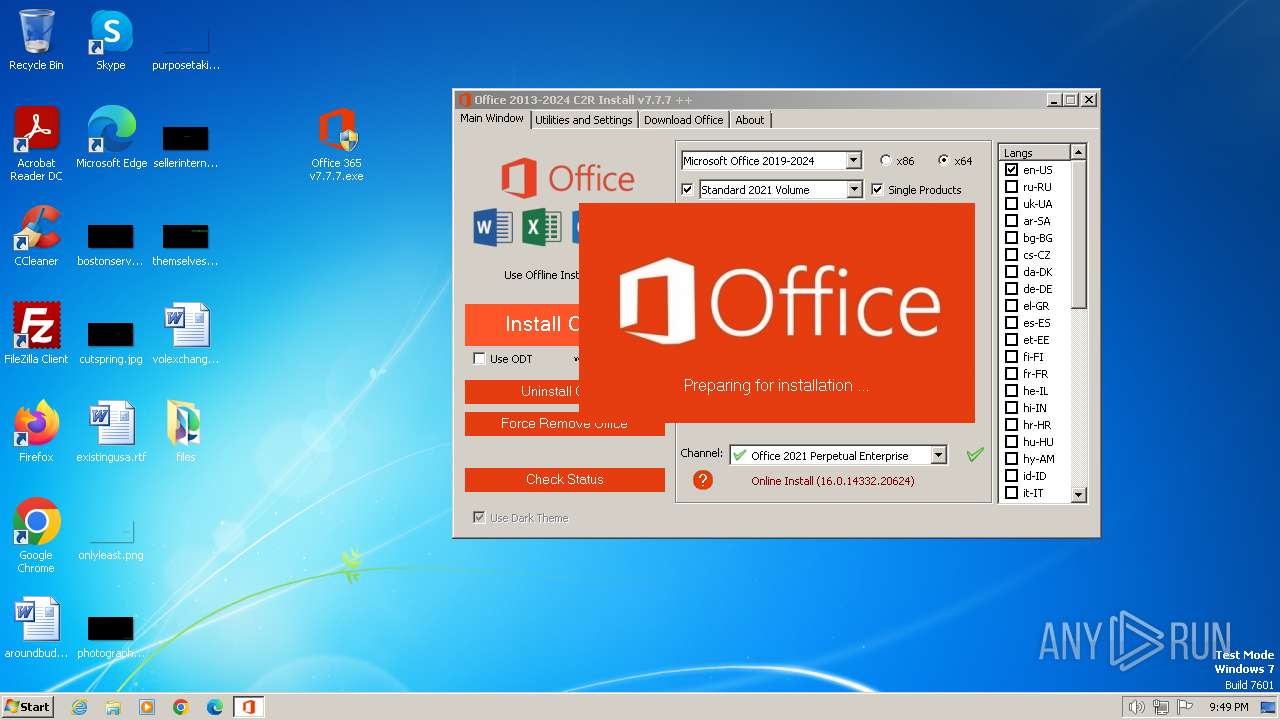Screen dimensions: 1280x720
Task: Open Chrome from the taskbar
Action: 181,707
